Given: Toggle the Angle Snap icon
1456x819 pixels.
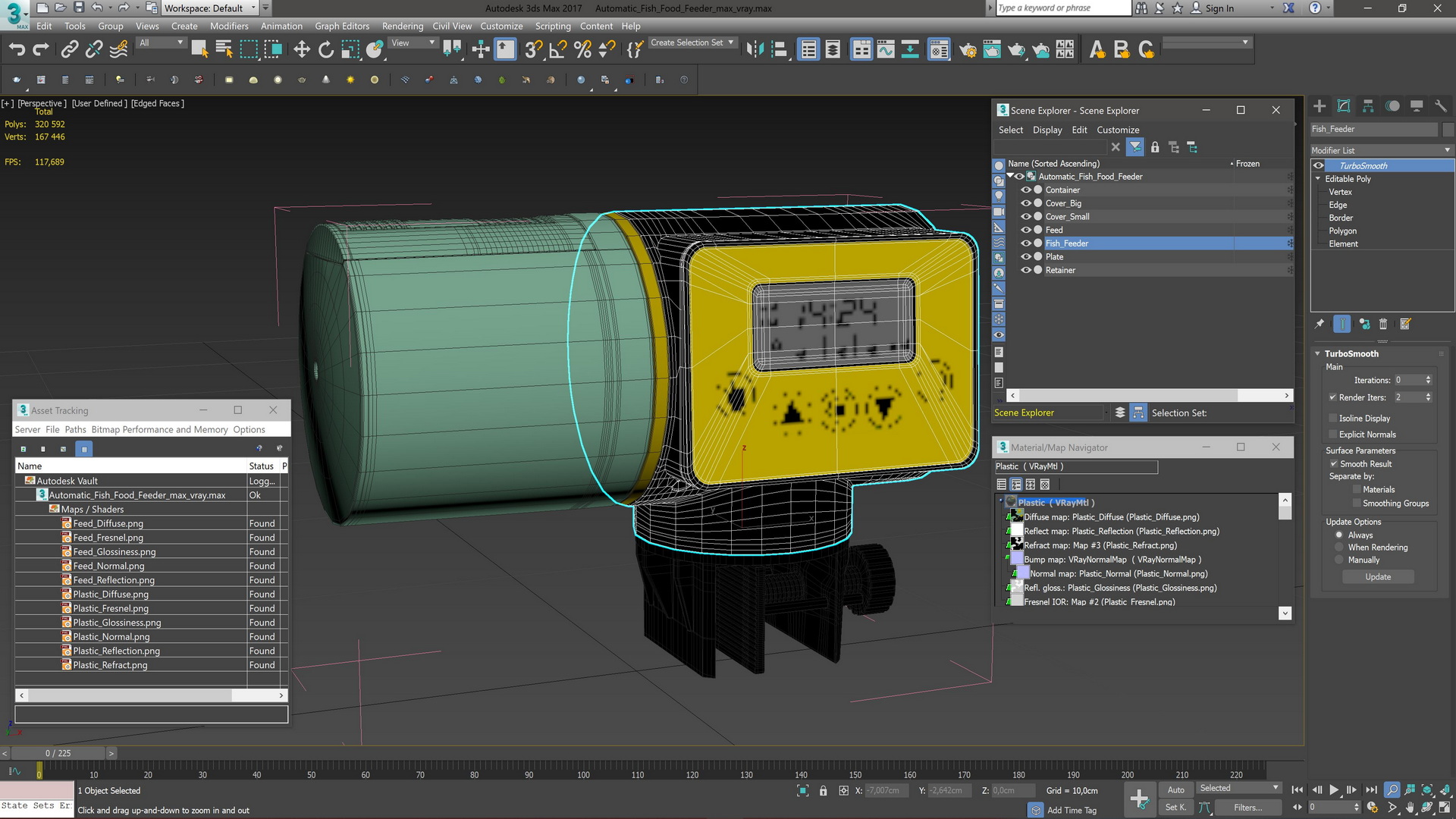Looking at the screenshot, I should point(558,50).
